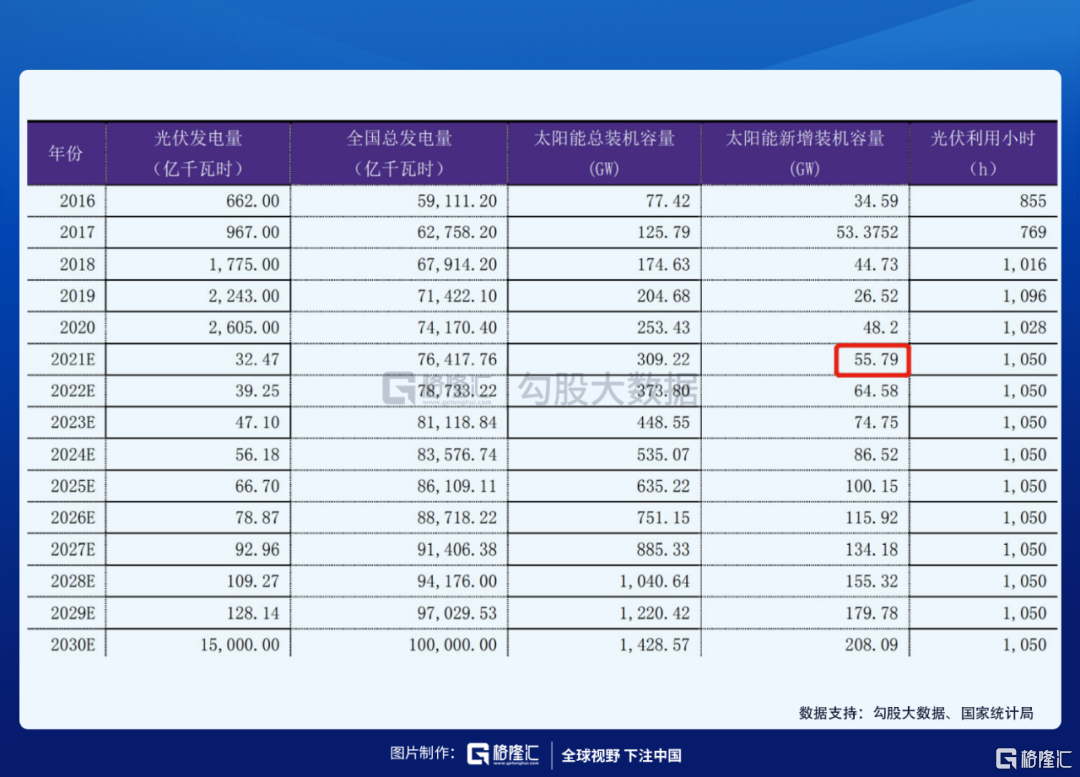
Task: Select the 1,096 hours cell
Action: tap(1024, 296)
